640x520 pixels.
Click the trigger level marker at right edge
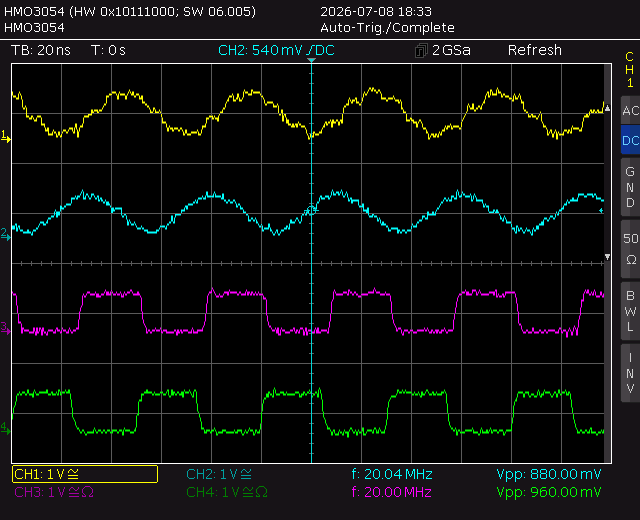[x=601, y=211]
